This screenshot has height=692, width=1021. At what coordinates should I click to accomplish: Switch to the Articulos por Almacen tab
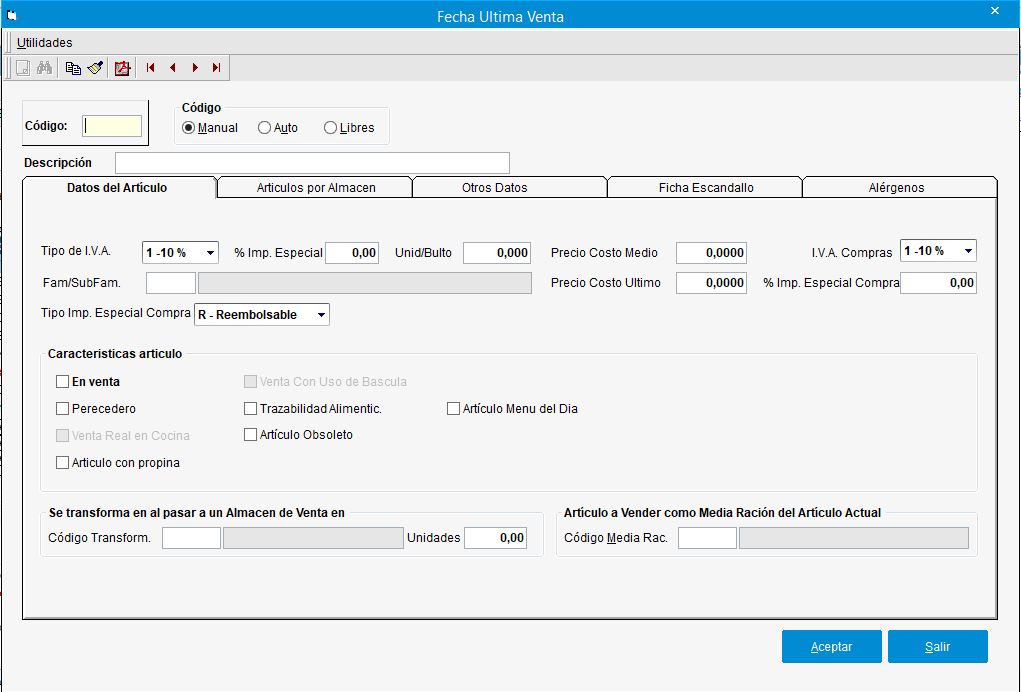coord(316,187)
